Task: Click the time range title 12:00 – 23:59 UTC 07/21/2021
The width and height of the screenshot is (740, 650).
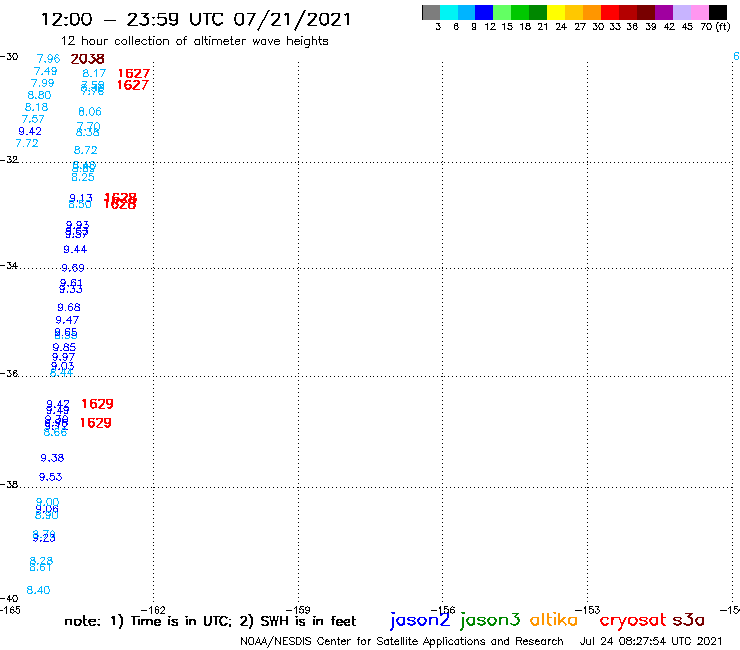Action: coord(196,20)
